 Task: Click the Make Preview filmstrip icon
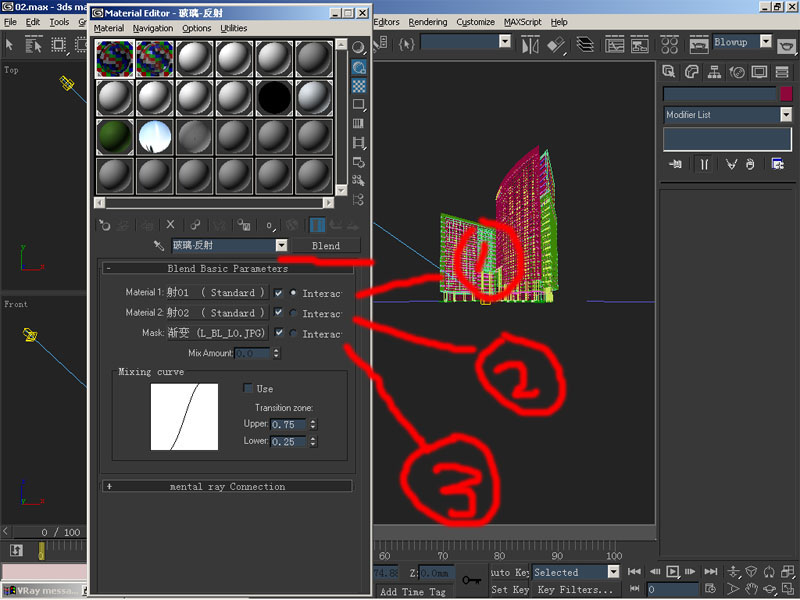coord(359,142)
